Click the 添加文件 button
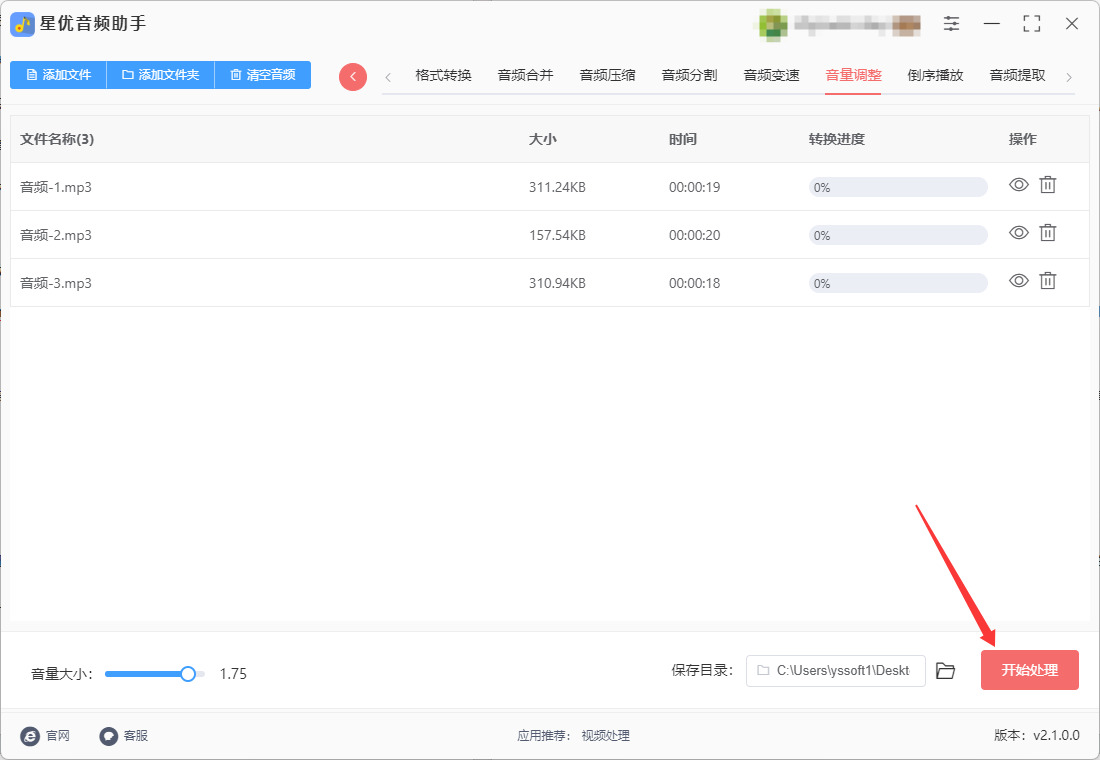Image resolution: width=1100 pixels, height=760 pixels. 58,74
